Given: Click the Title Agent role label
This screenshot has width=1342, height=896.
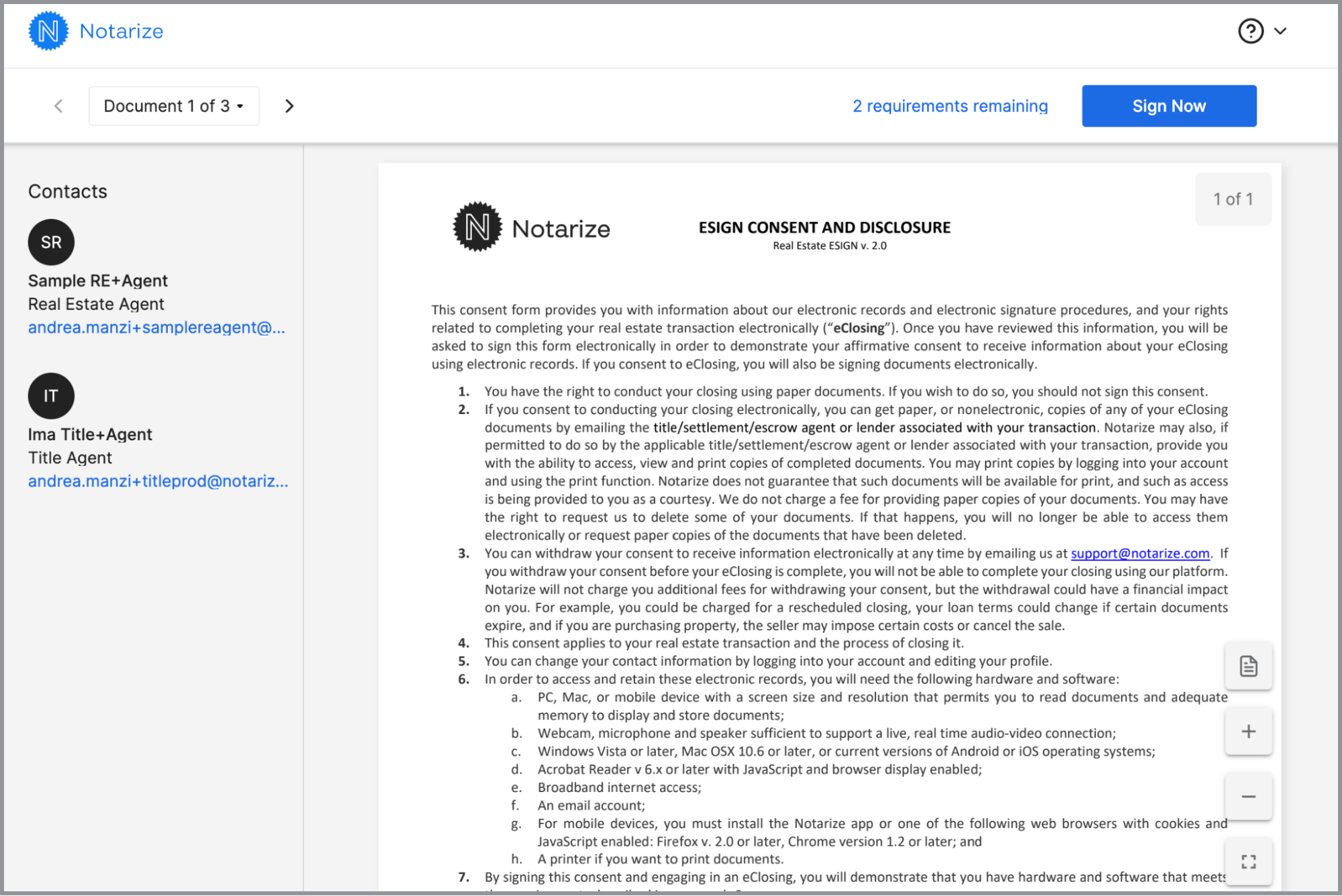Looking at the screenshot, I should tap(70, 458).
